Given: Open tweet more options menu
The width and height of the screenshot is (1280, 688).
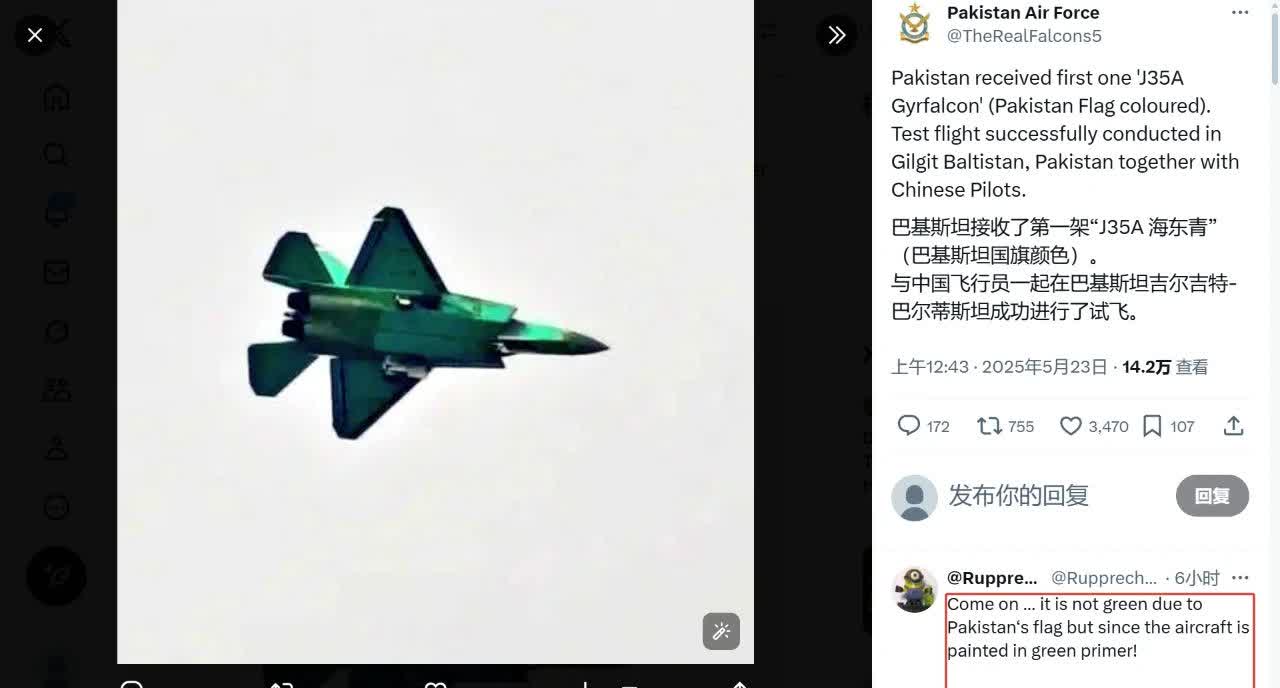Looking at the screenshot, I should point(1240,13).
